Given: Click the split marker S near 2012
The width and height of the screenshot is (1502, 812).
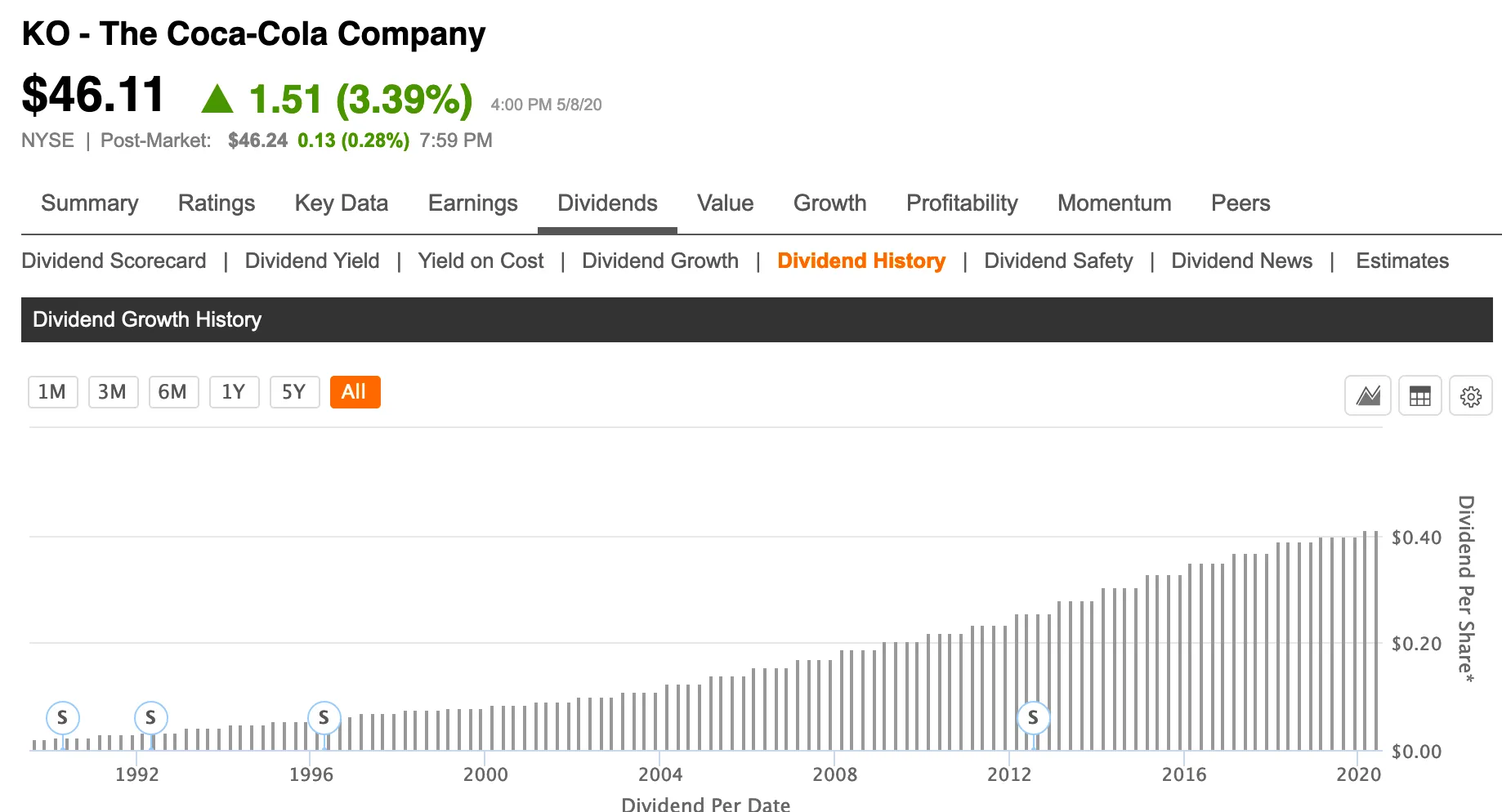Looking at the screenshot, I should tap(1033, 718).
